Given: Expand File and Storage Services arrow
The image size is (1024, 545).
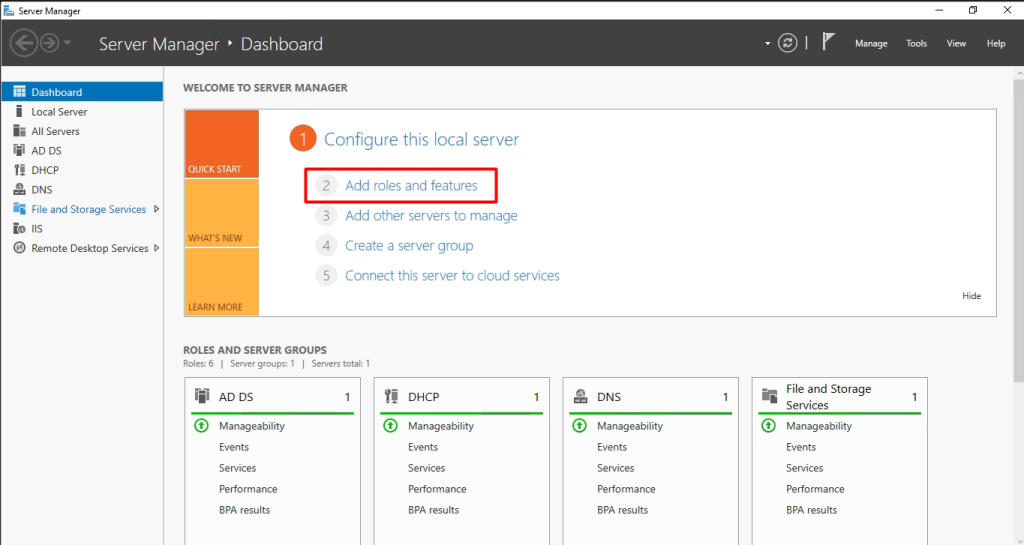Looking at the screenshot, I should click(157, 209).
